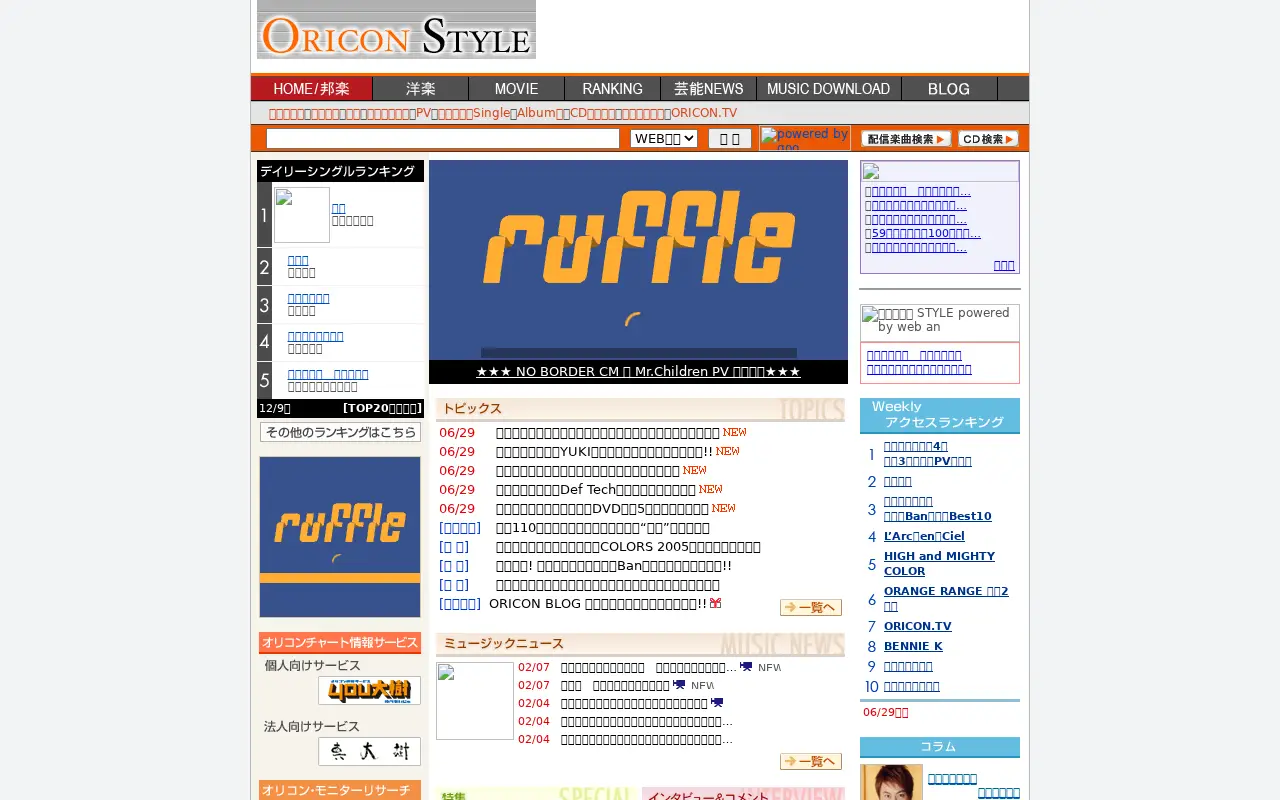Click the gift icon beside ORICON BLOG topic

(x=716, y=603)
